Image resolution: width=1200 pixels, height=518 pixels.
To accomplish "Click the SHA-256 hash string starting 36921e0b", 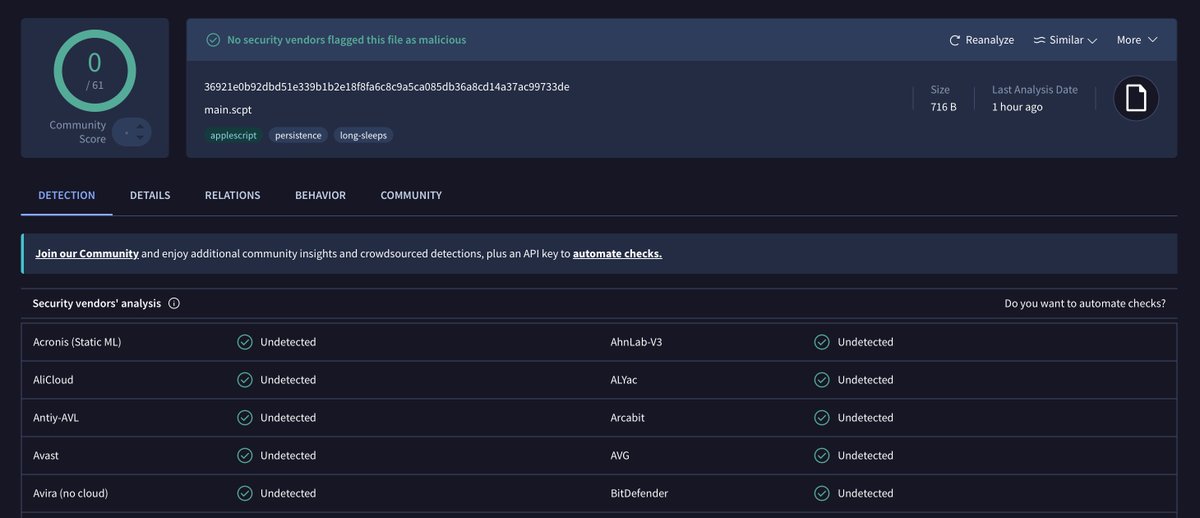I will pyautogui.click(x=387, y=87).
